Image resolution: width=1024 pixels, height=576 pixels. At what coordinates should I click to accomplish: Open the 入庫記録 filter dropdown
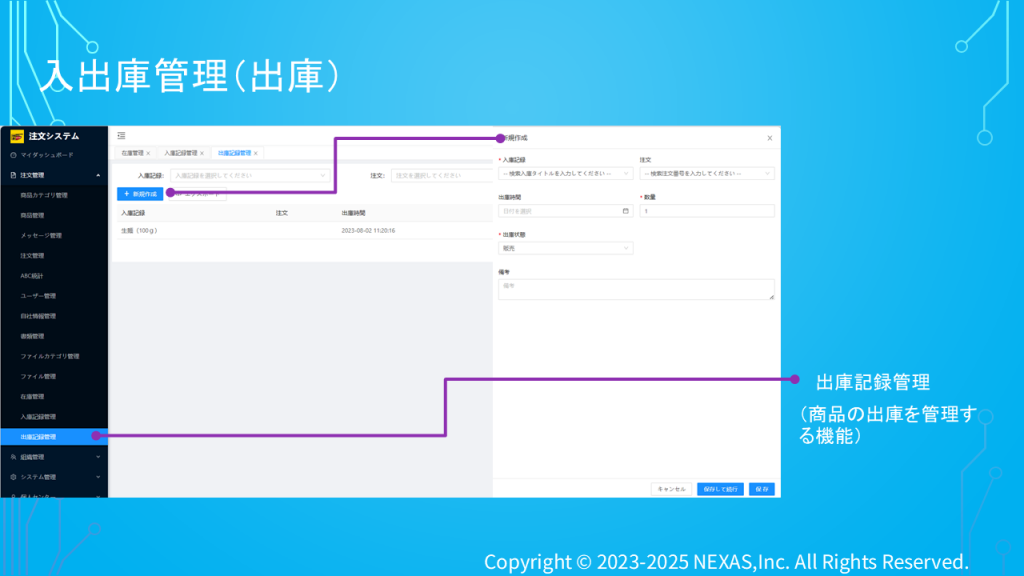[x=249, y=175]
